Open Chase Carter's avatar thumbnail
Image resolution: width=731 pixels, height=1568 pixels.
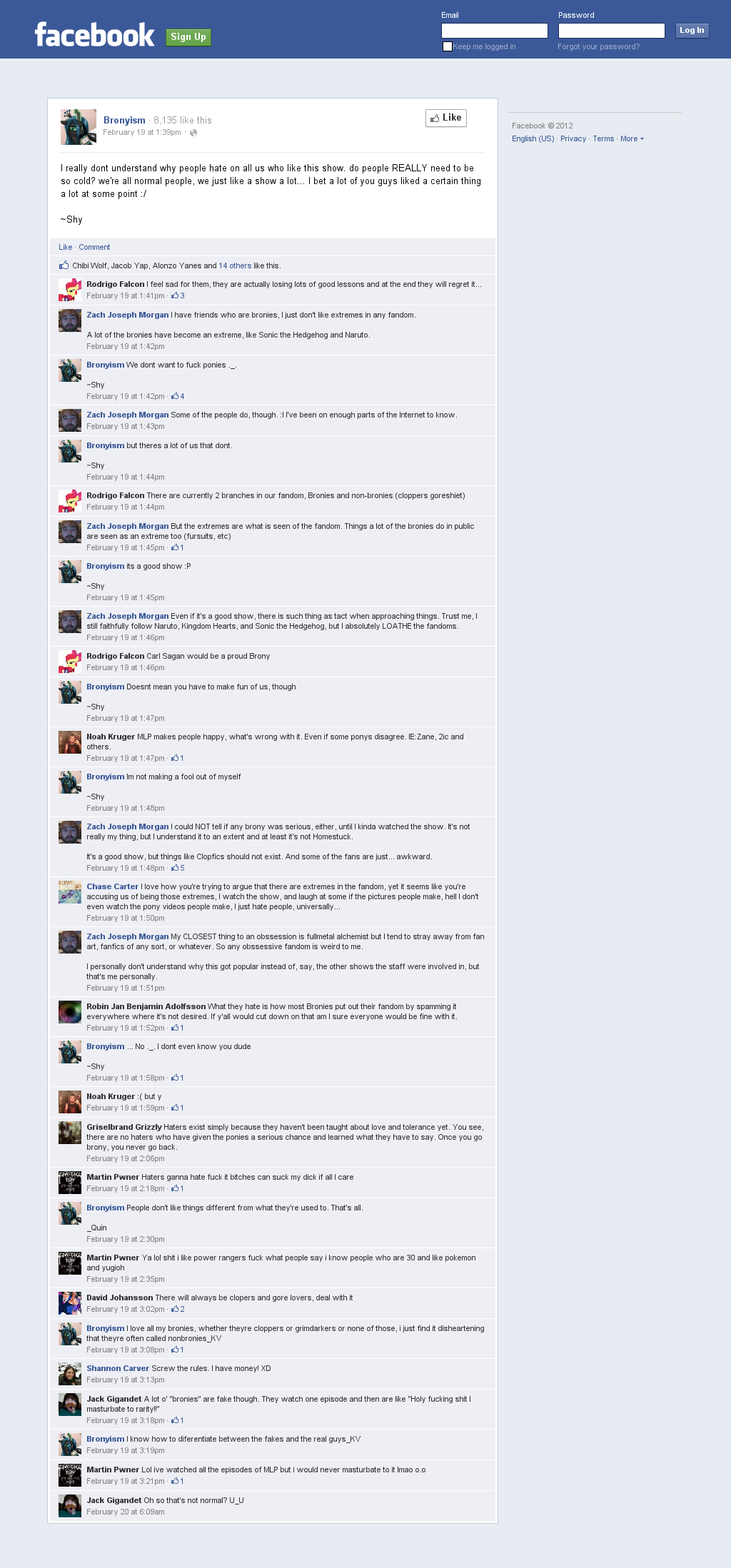pos(70,892)
